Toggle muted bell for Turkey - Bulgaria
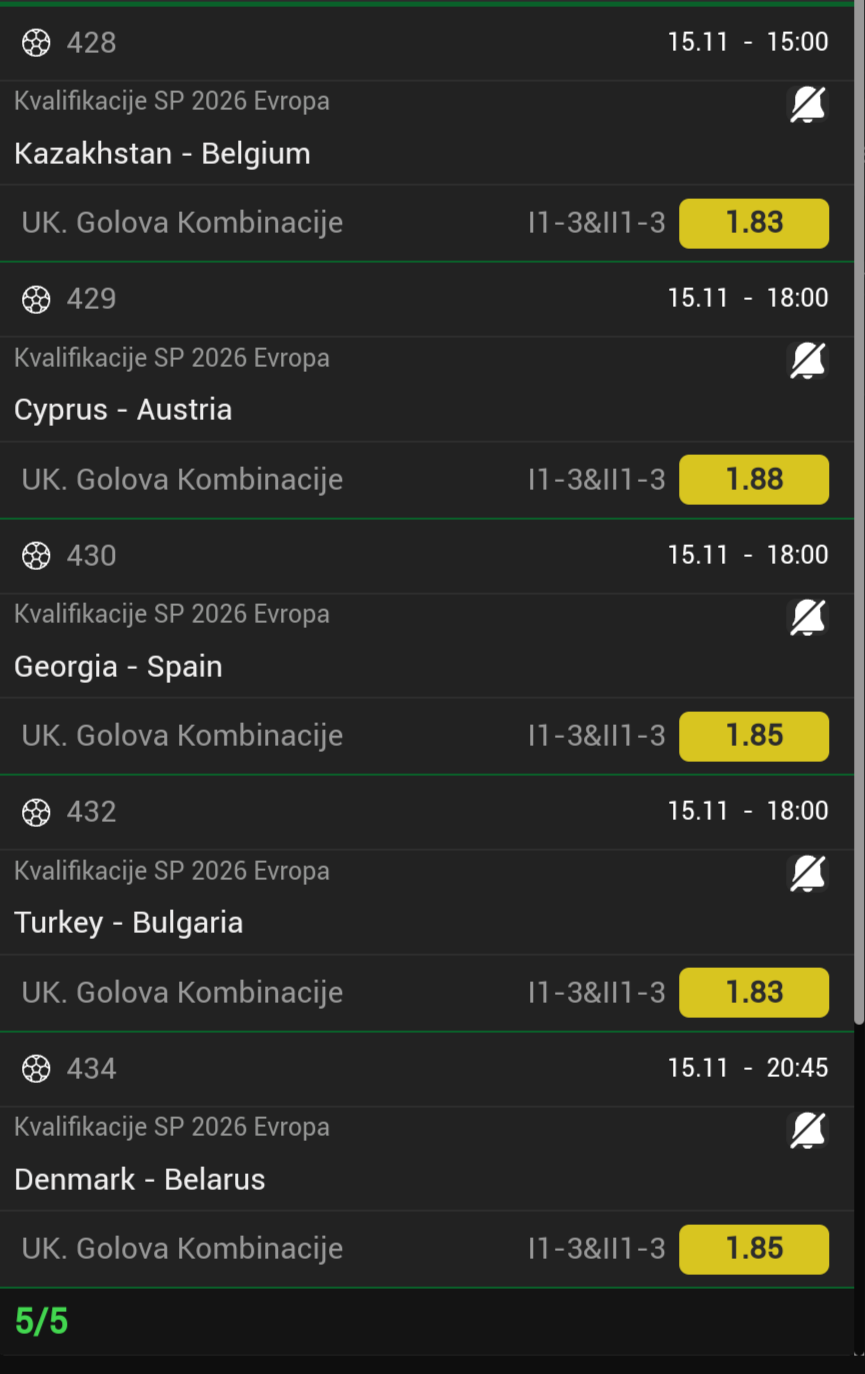865x1374 pixels. tap(807, 874)
